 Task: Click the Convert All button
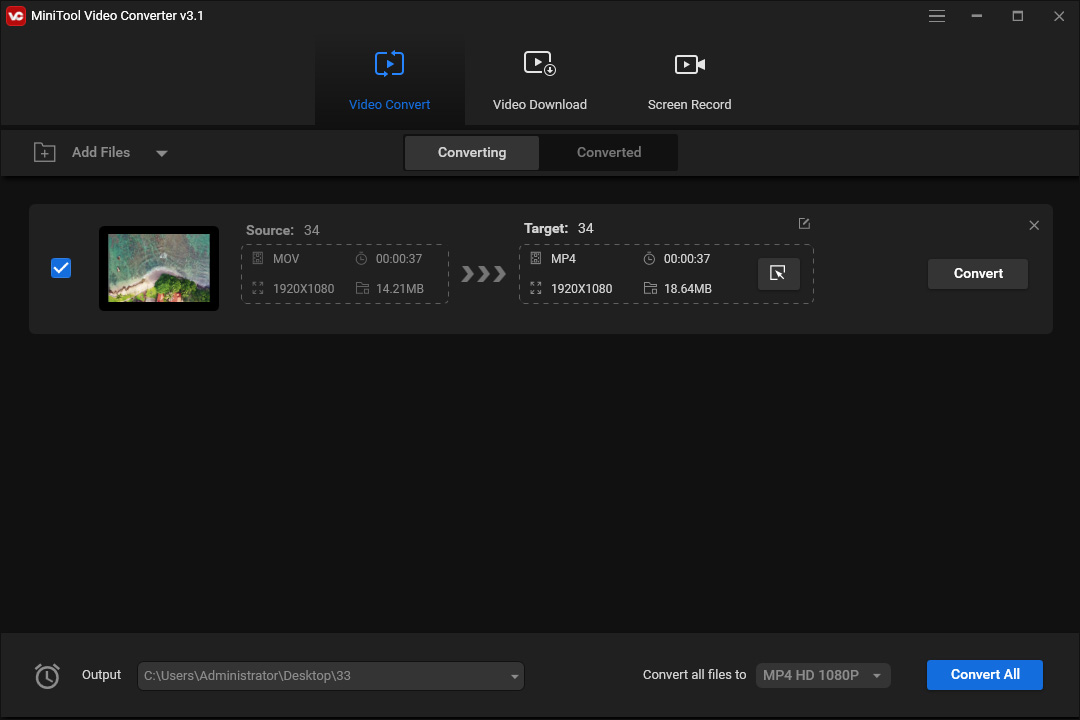pos(984,675)
